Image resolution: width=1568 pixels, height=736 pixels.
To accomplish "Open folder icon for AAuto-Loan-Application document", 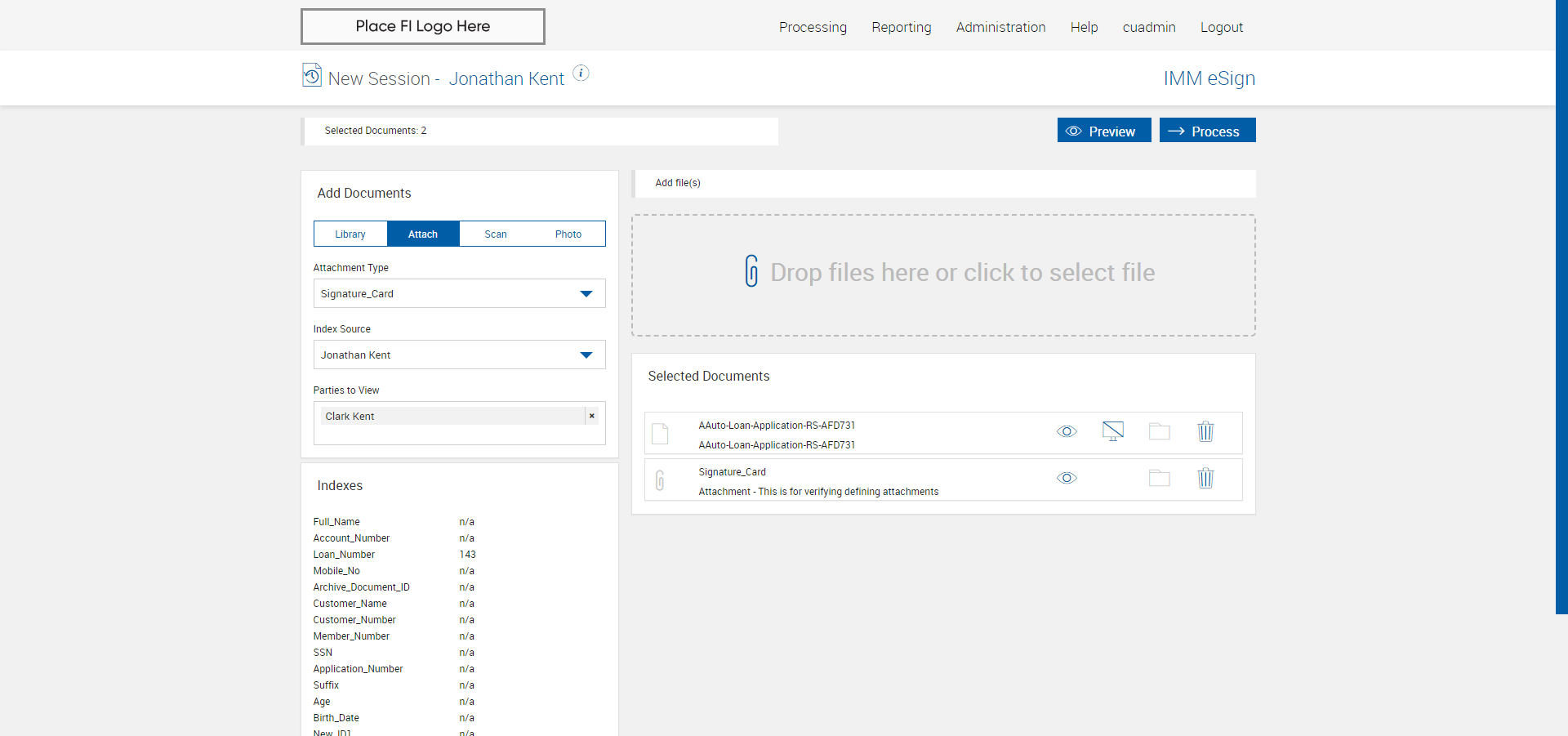I will (1159, 432).
